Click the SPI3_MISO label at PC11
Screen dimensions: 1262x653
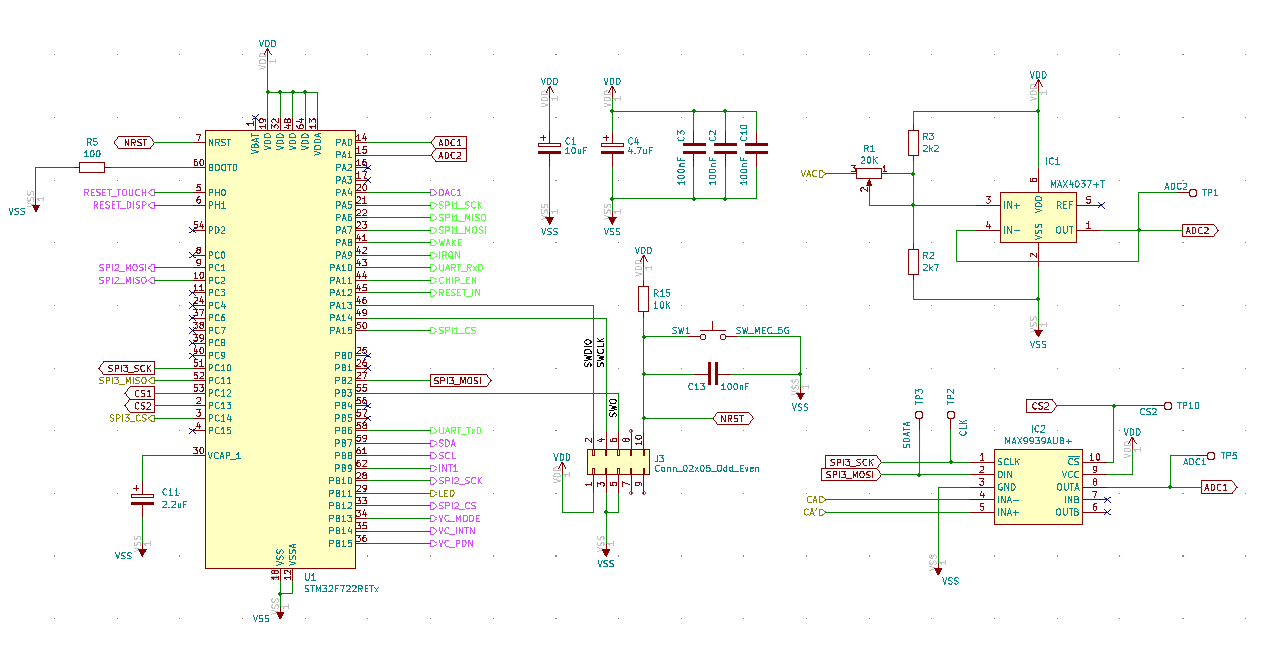[126, 380]
